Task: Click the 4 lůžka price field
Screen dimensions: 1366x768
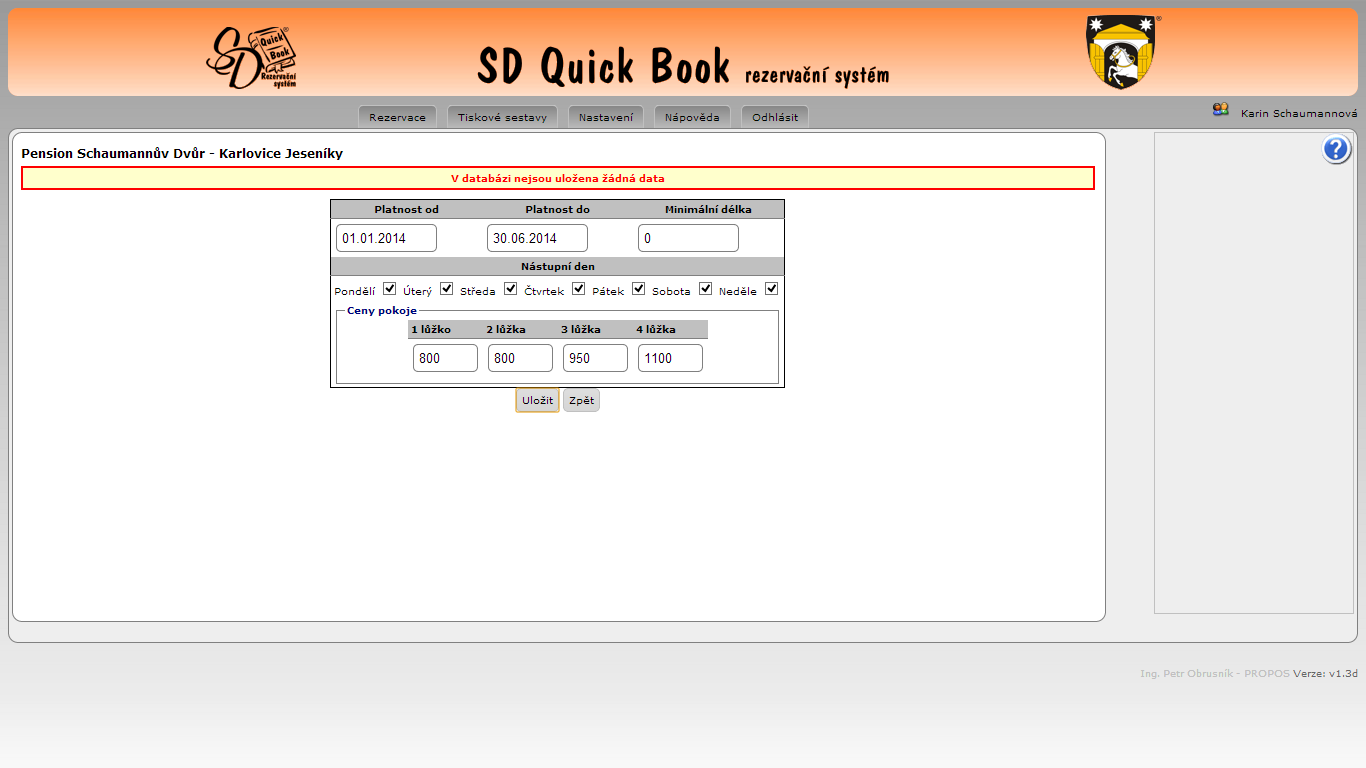Action: 670,358
